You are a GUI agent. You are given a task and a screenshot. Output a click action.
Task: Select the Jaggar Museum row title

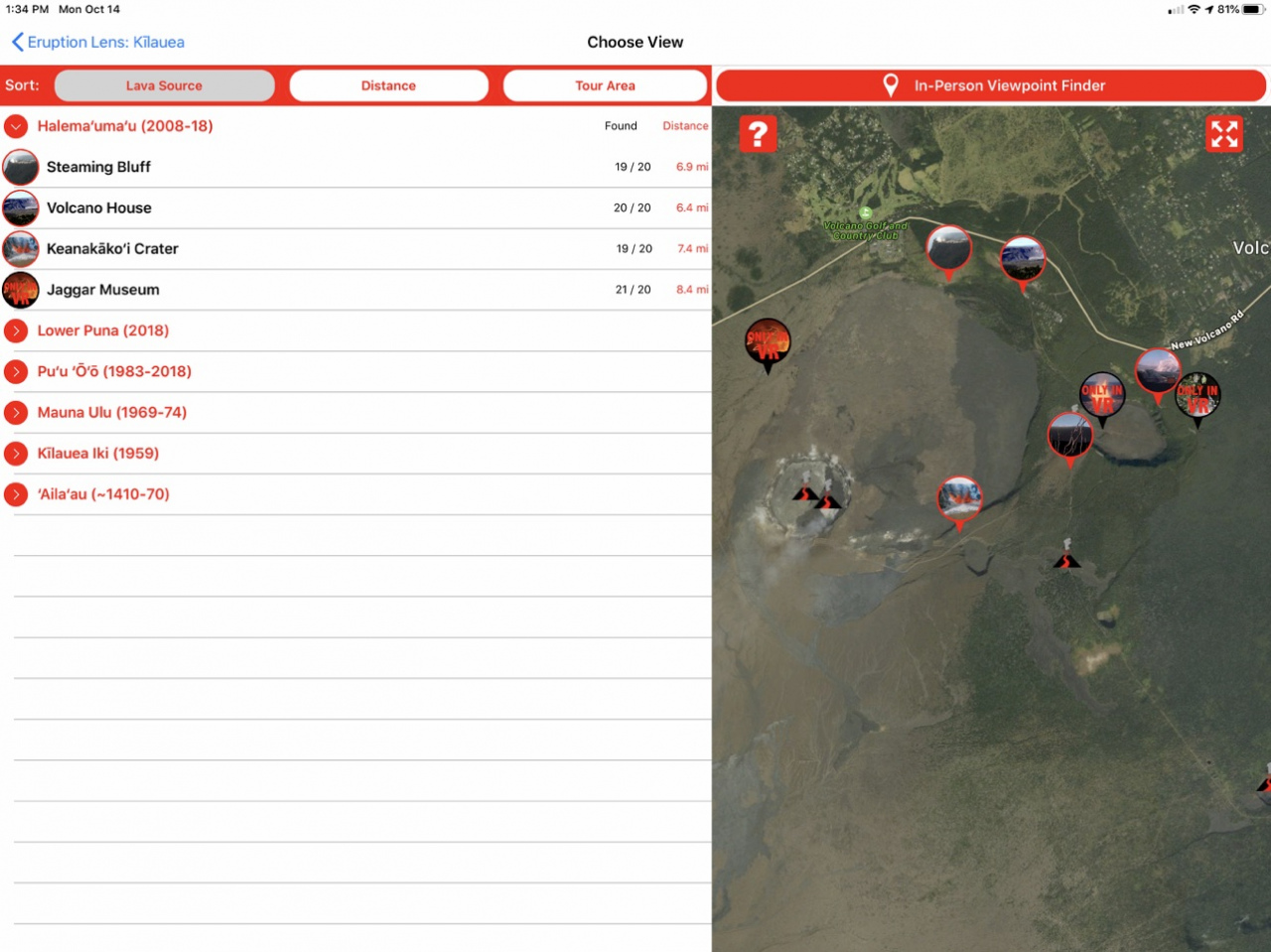pyautogui.click(x=102, y=290)
